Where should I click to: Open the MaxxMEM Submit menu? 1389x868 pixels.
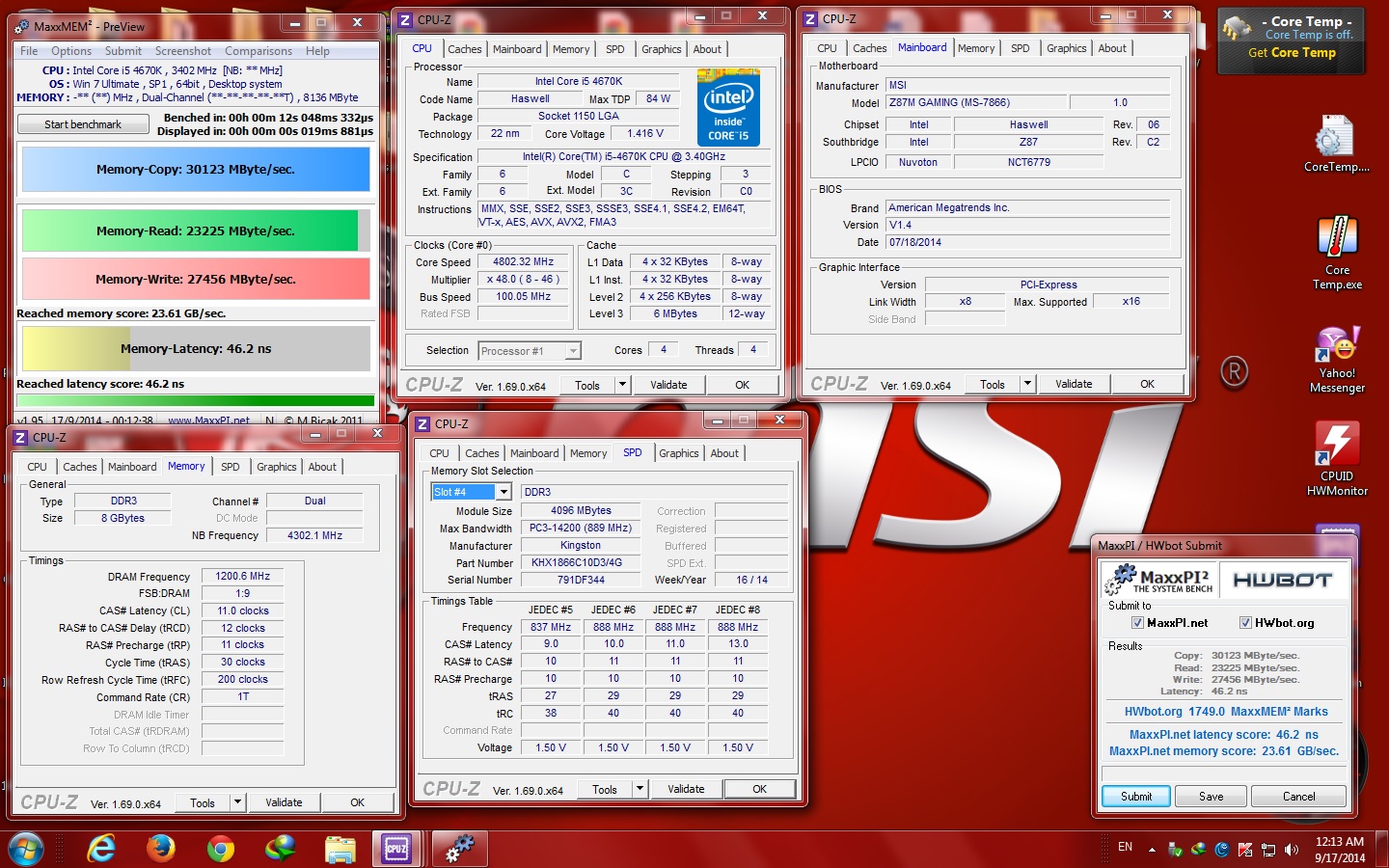[x=123, y=51]
